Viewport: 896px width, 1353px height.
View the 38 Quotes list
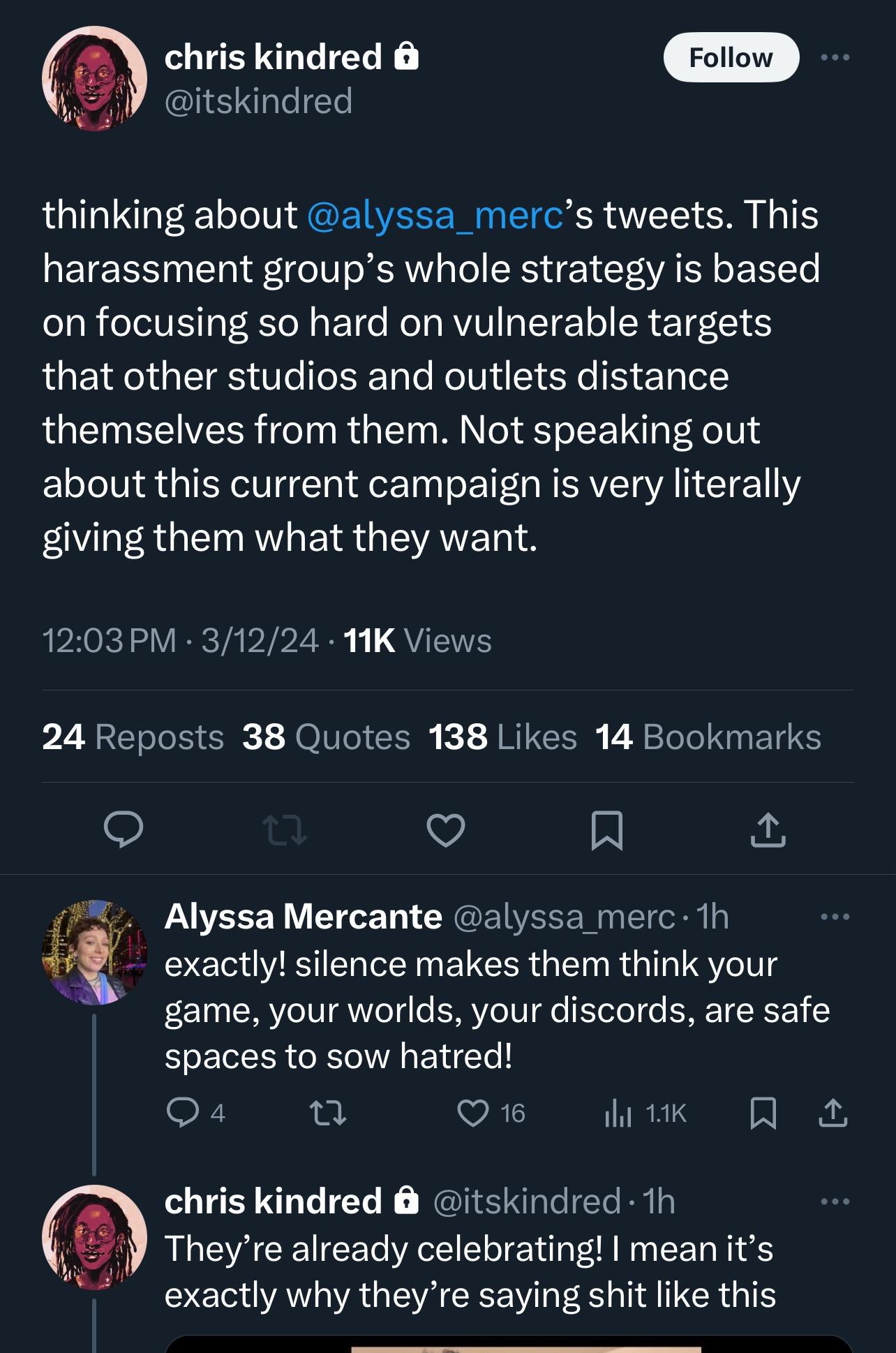coord(326,737)
